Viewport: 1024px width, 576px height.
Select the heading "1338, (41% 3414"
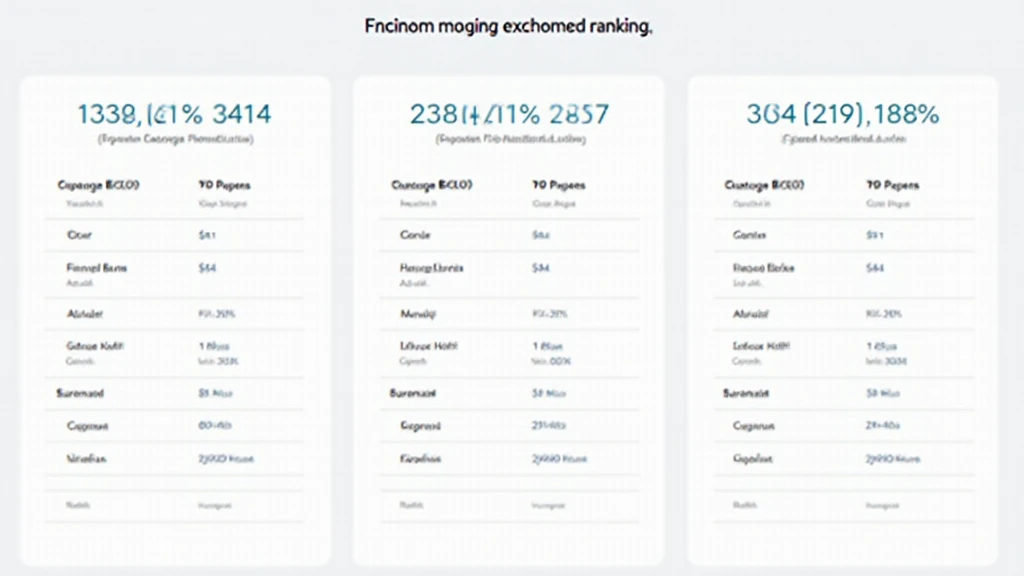175,114
